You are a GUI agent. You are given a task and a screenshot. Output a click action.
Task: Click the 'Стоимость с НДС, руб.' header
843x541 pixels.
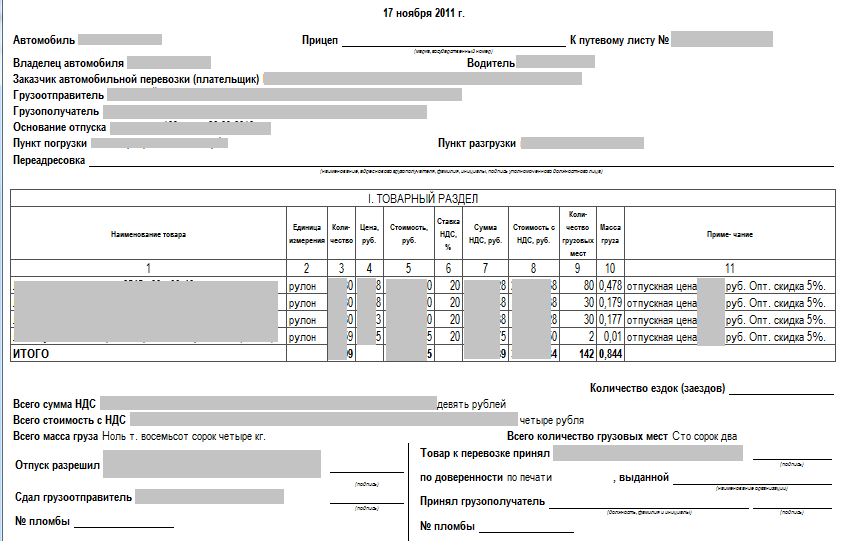click(x=534, y=234)
